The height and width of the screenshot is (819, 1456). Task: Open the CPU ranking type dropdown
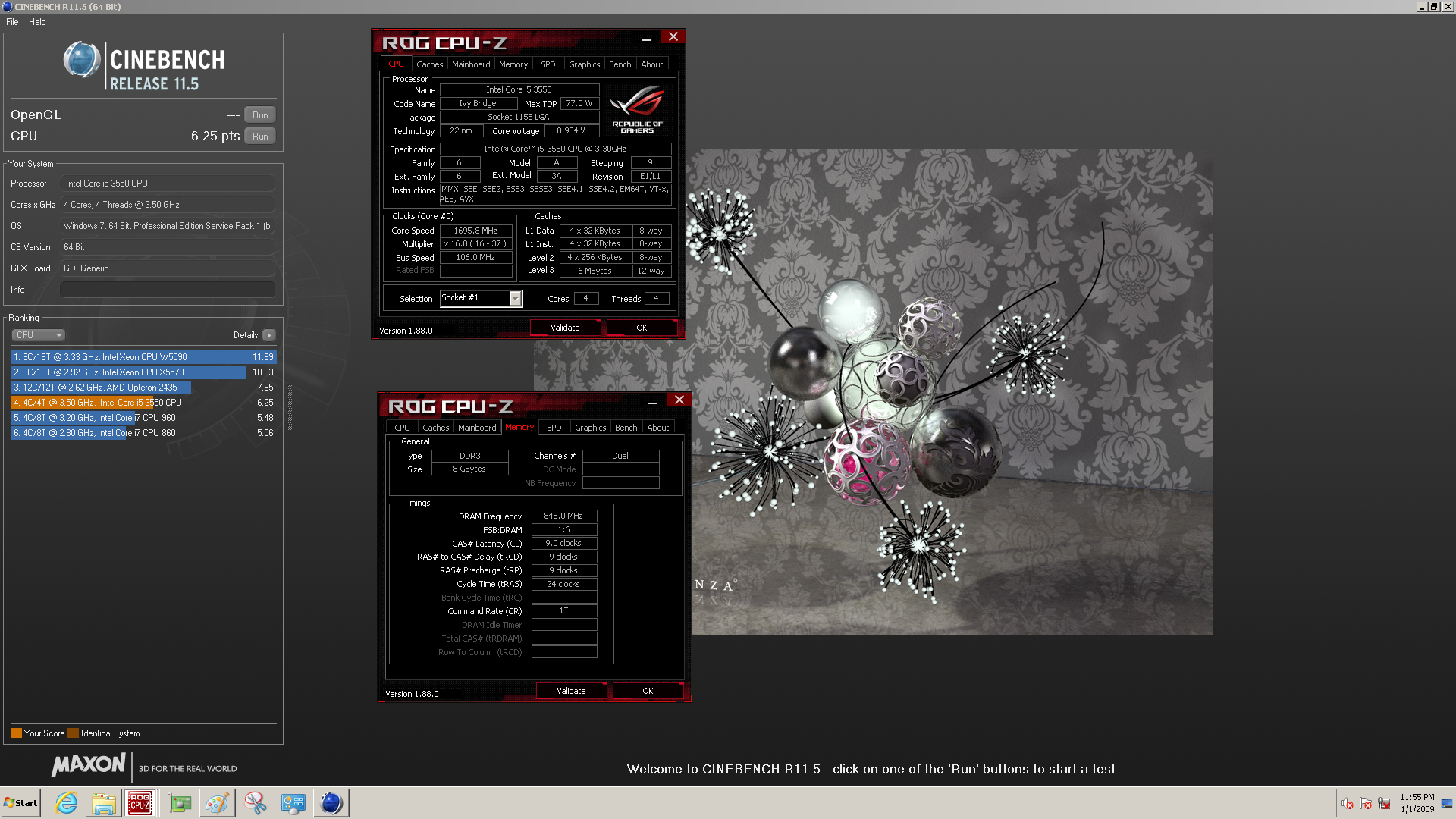[x=38, y=335]
